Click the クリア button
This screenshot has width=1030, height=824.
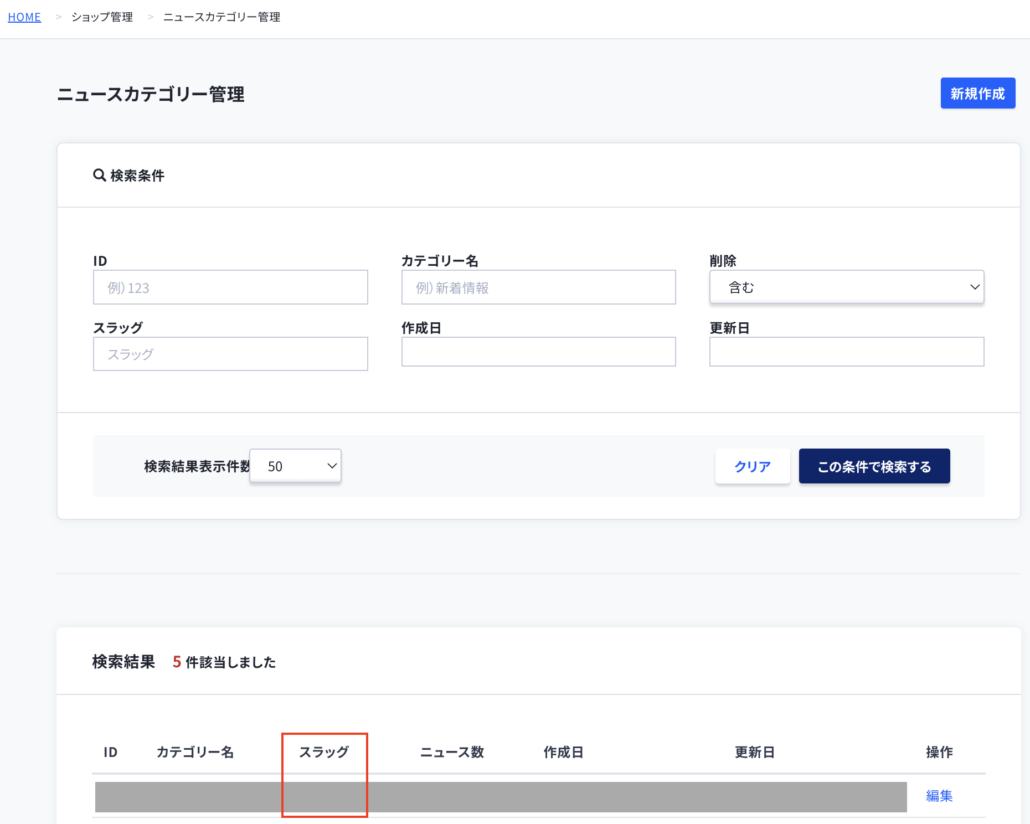click(x=752, y=467)
